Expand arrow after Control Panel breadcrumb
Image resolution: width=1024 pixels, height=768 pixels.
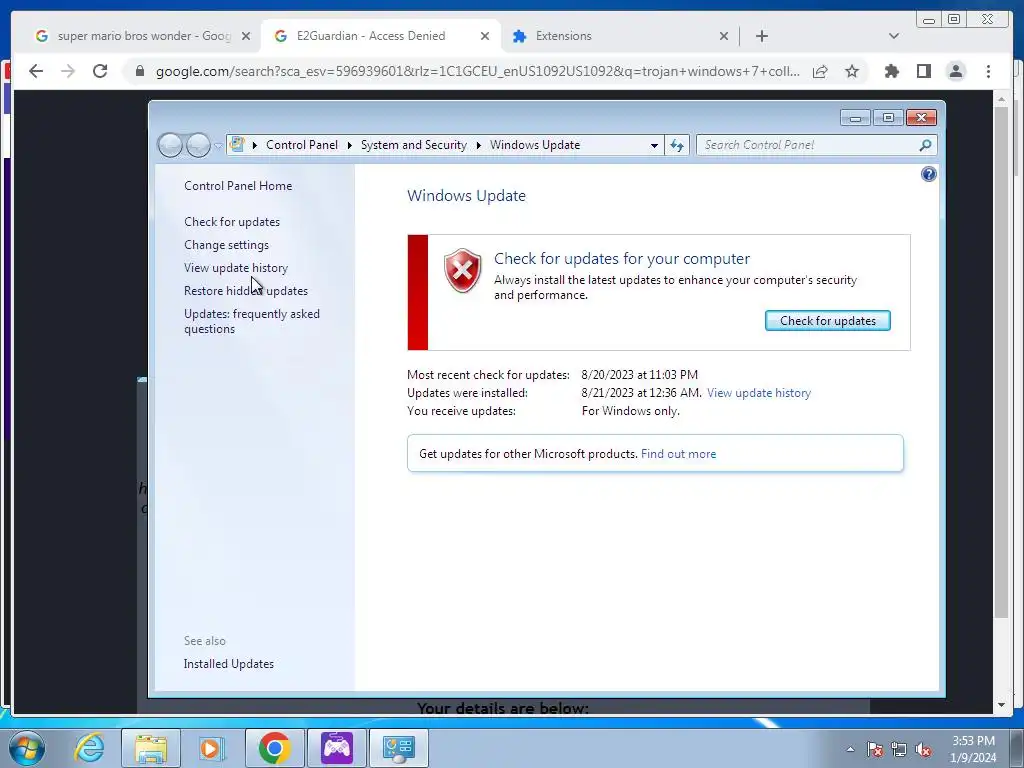tap(349, 145)
